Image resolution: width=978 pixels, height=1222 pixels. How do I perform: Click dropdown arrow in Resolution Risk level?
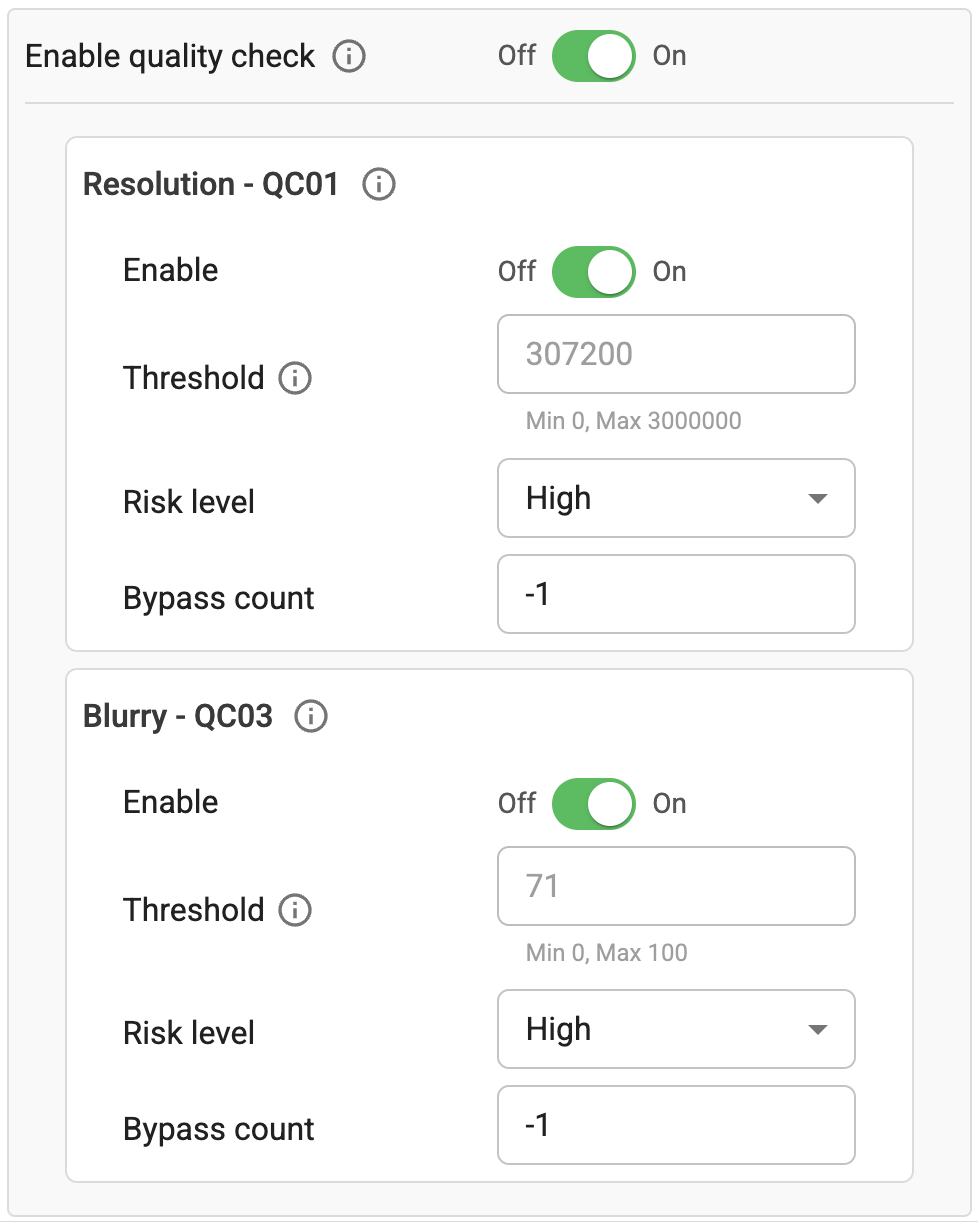coord(817,499)
